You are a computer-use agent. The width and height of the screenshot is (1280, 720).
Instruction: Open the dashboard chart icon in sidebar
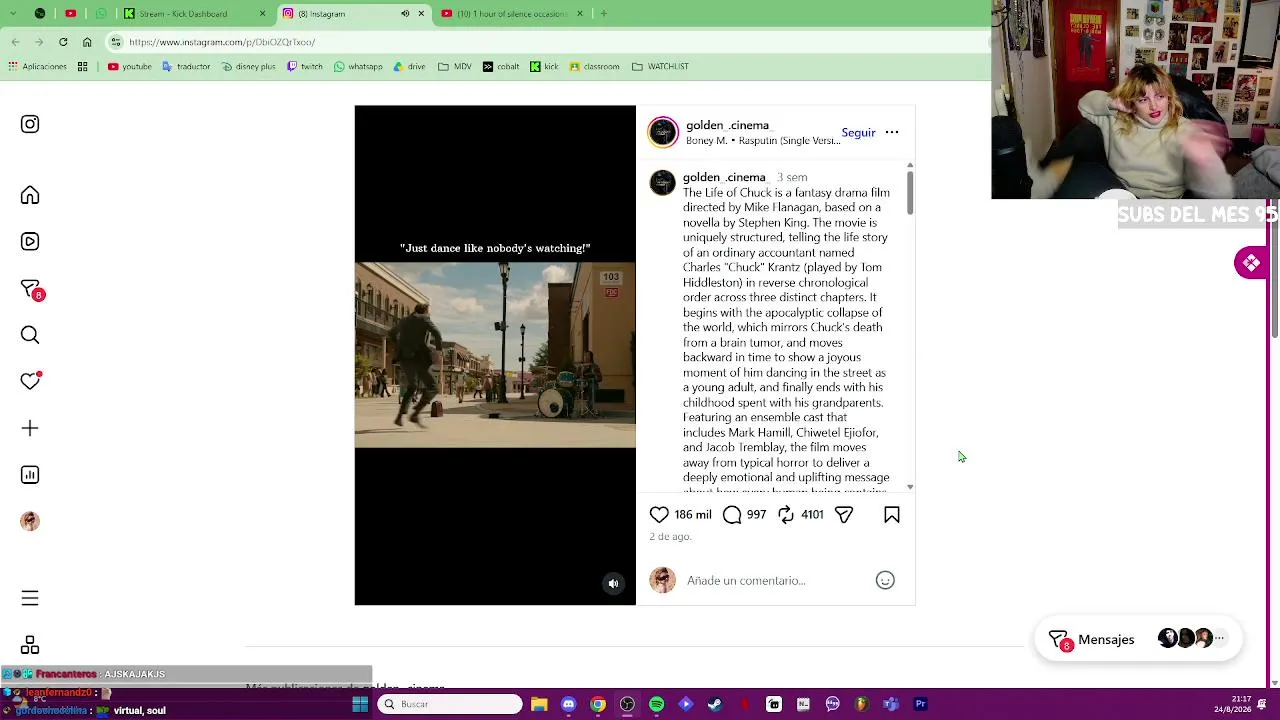30,475
